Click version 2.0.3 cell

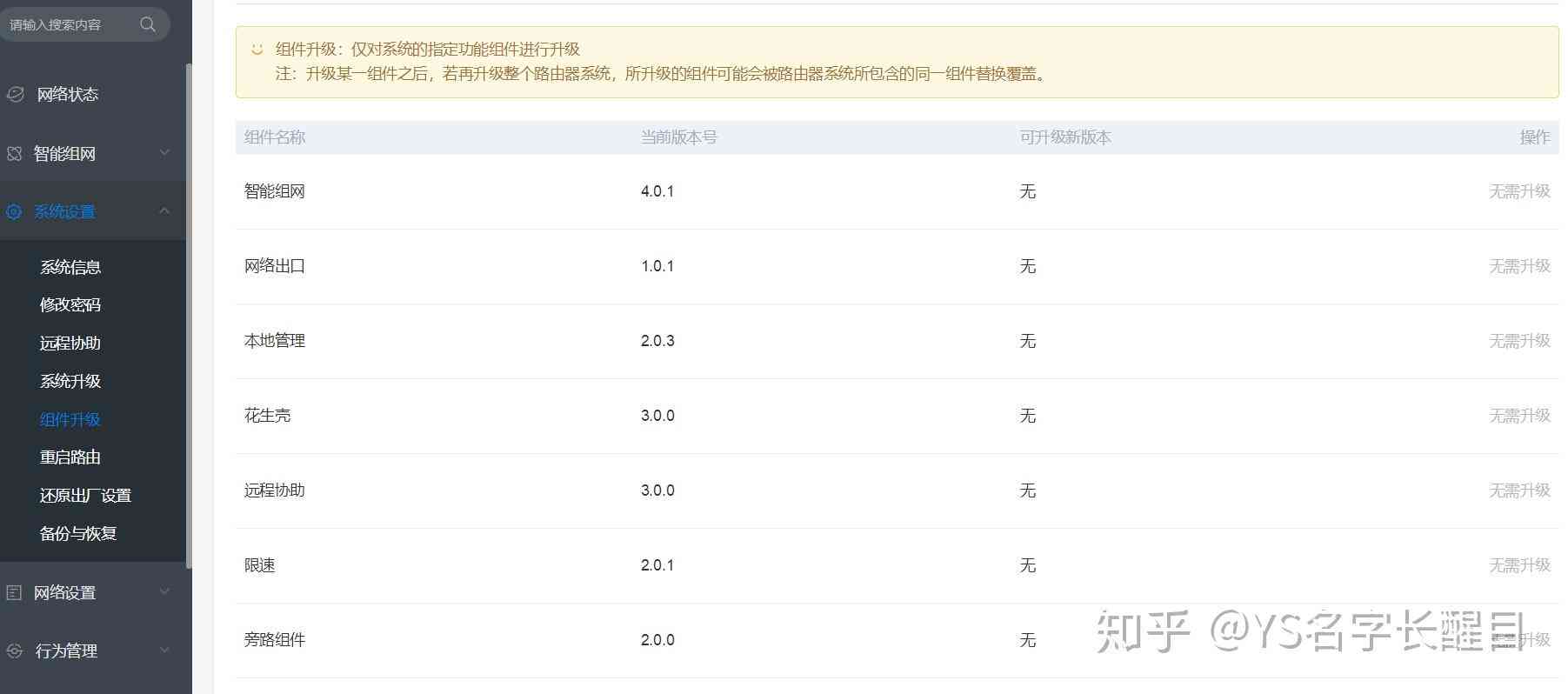pyautogui.click(x=657, y=341)
